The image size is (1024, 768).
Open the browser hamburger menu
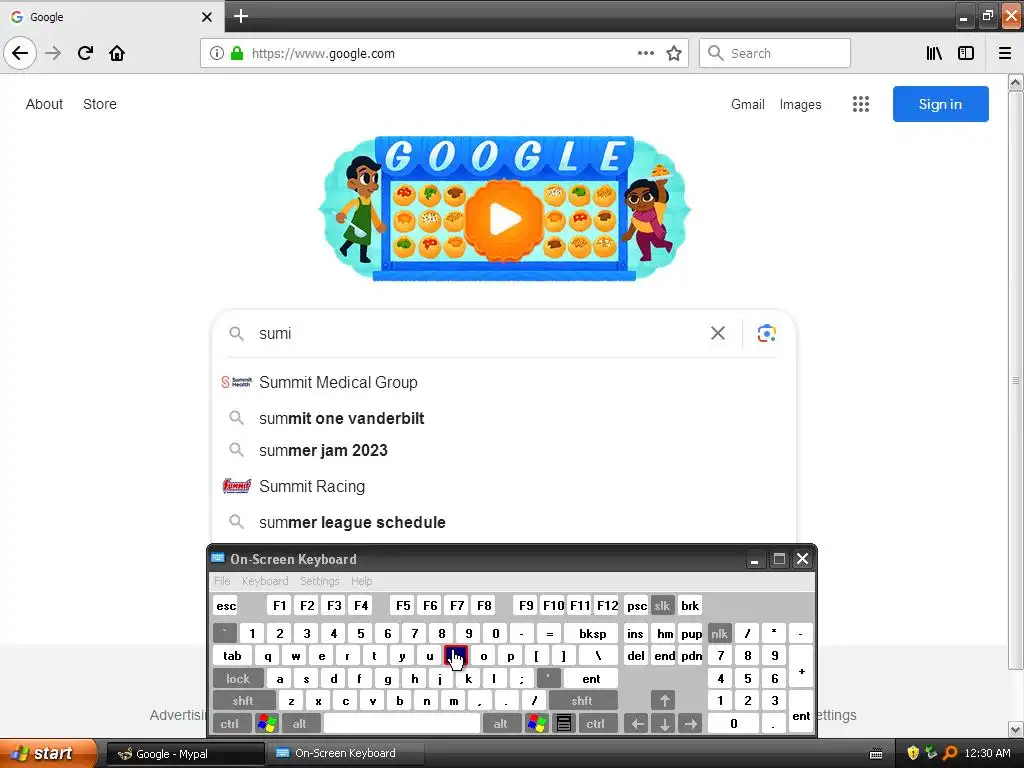click(x=1005, y=53)
